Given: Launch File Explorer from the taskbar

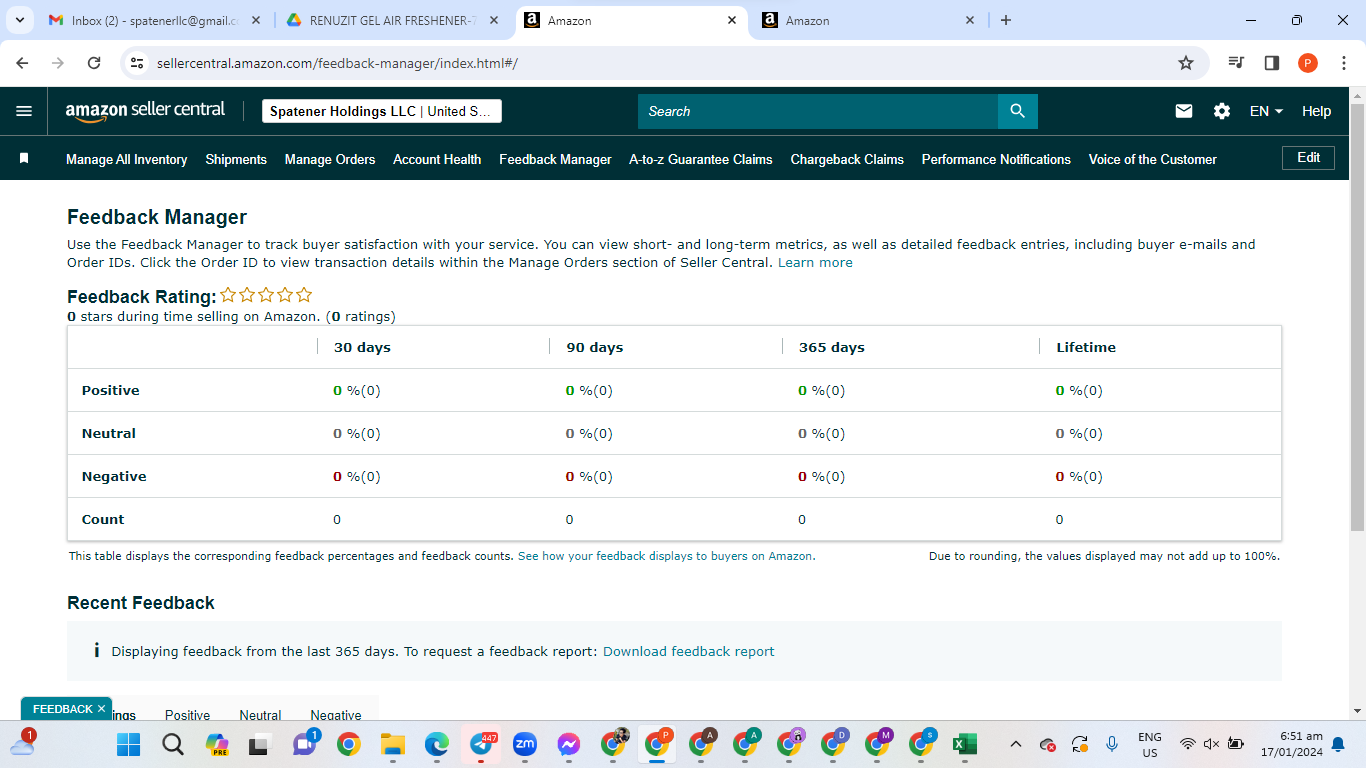Looking at the screenshot, I should [x=392, y=744].
